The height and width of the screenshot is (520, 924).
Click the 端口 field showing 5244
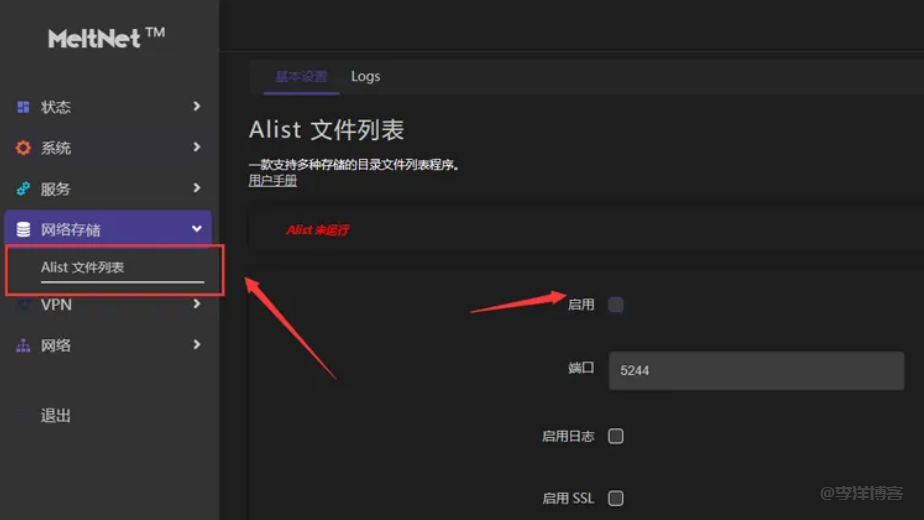click(x=755, y=370)
